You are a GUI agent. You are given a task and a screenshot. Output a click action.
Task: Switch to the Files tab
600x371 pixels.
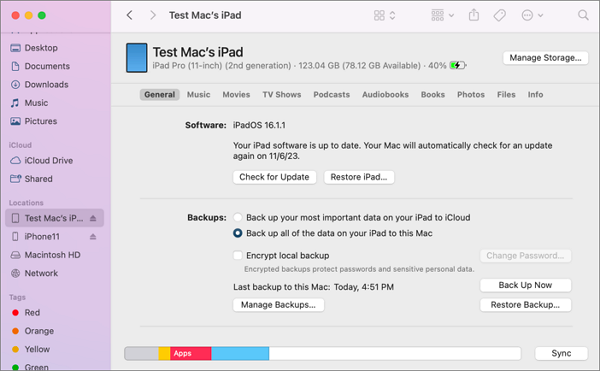[x=506, y=94]
